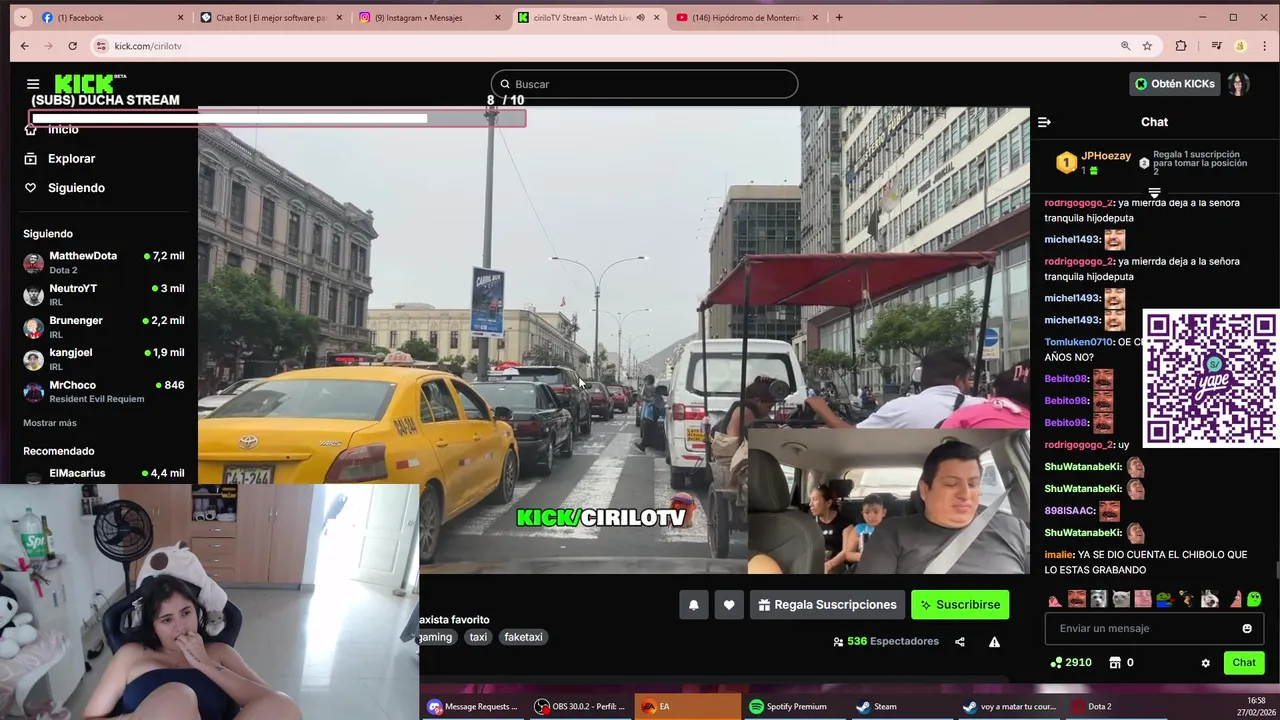Expand Mostrar más followed channels
The image size is (1280, 720).
[50, 423]
